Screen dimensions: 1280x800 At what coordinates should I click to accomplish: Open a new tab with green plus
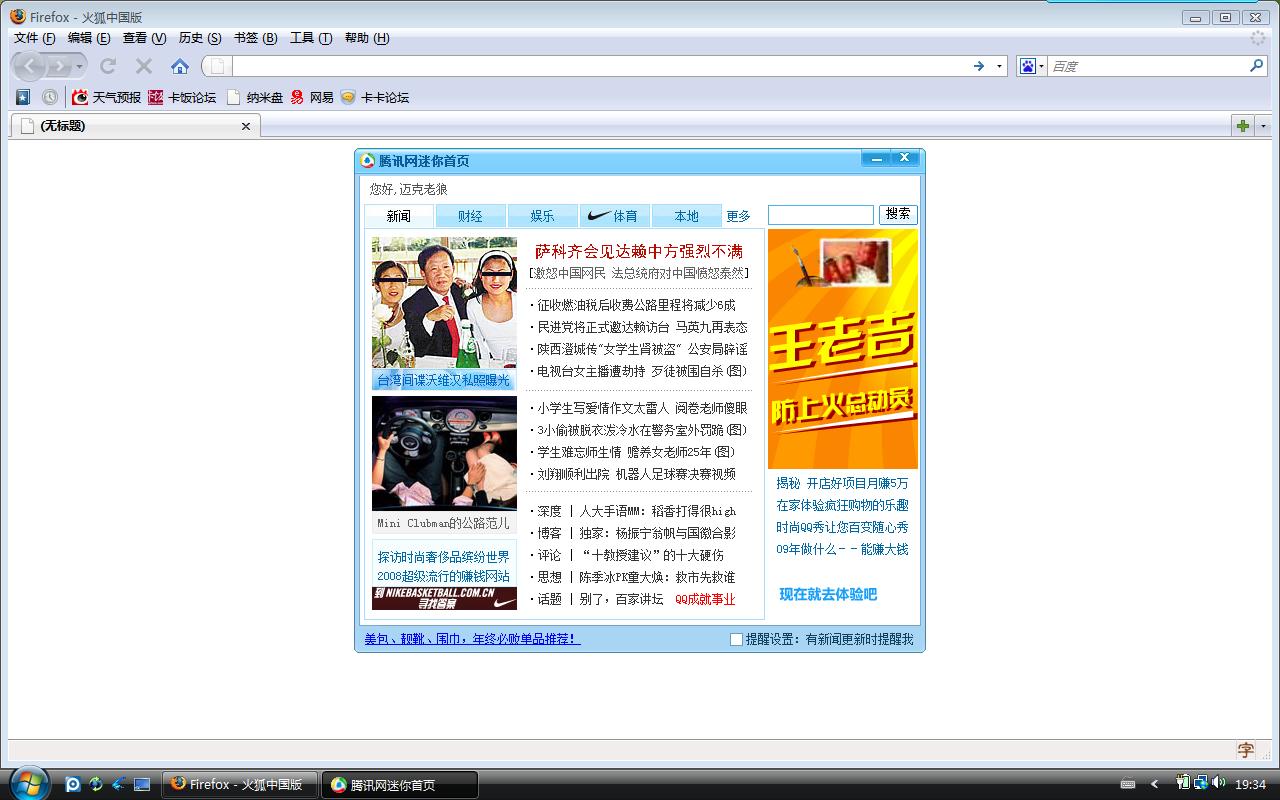[1243, 126]
